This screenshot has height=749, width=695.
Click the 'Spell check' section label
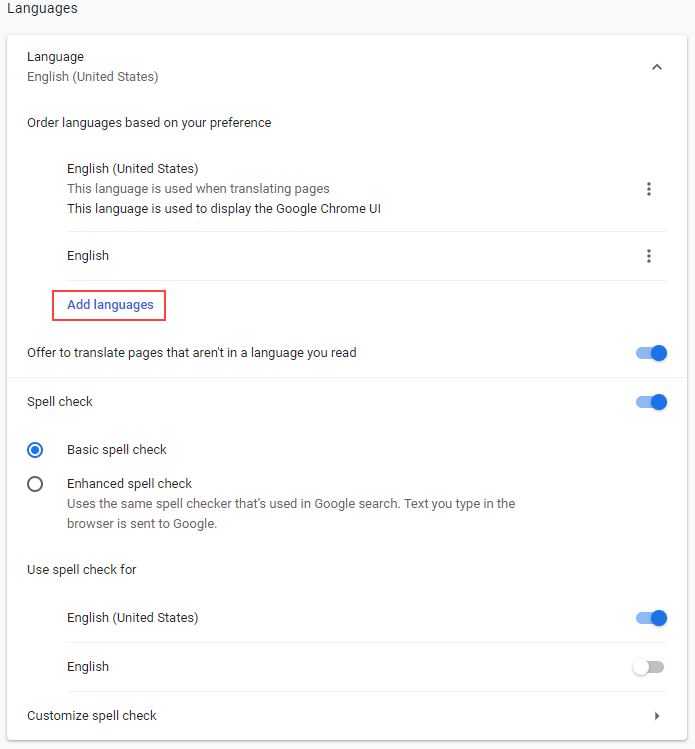point(60,402)
